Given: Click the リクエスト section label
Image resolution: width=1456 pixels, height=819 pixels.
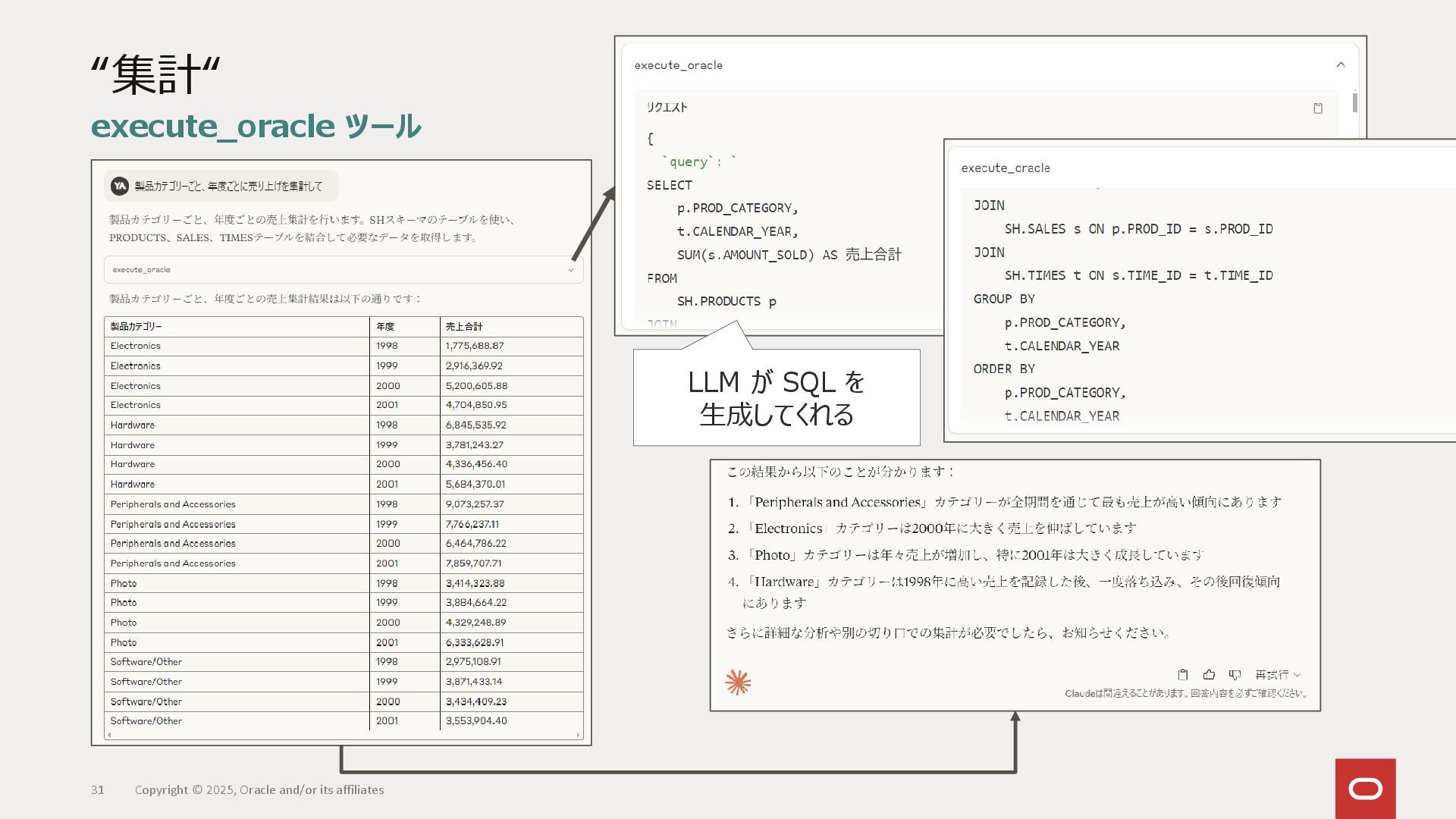Looking at the screenshot, I should [667, 108].
